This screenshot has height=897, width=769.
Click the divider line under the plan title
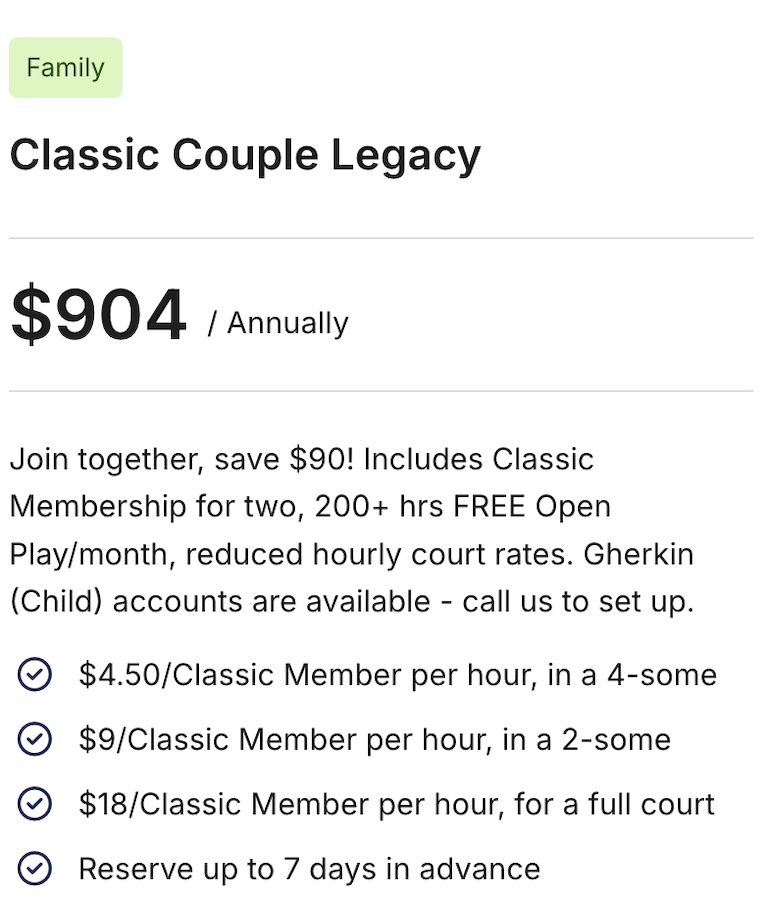(x=380, y=238)
